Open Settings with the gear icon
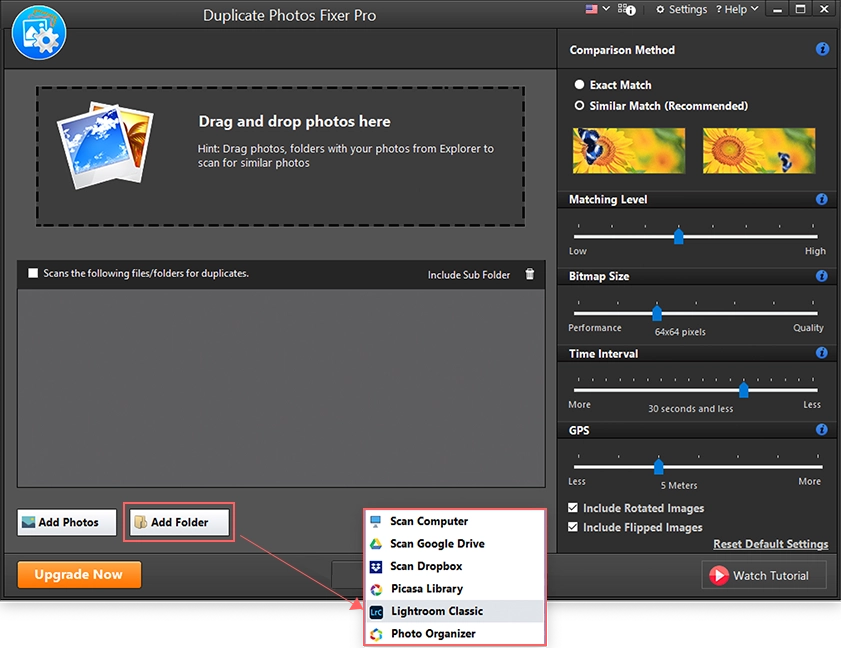 682,10
